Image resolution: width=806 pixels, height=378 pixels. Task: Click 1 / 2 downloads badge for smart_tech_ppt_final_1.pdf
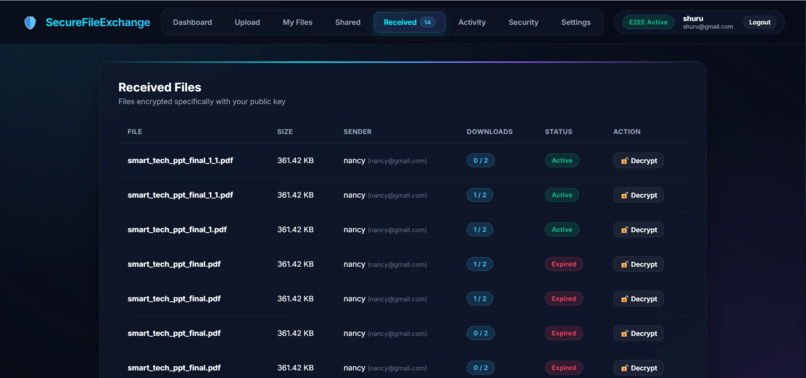480,229
